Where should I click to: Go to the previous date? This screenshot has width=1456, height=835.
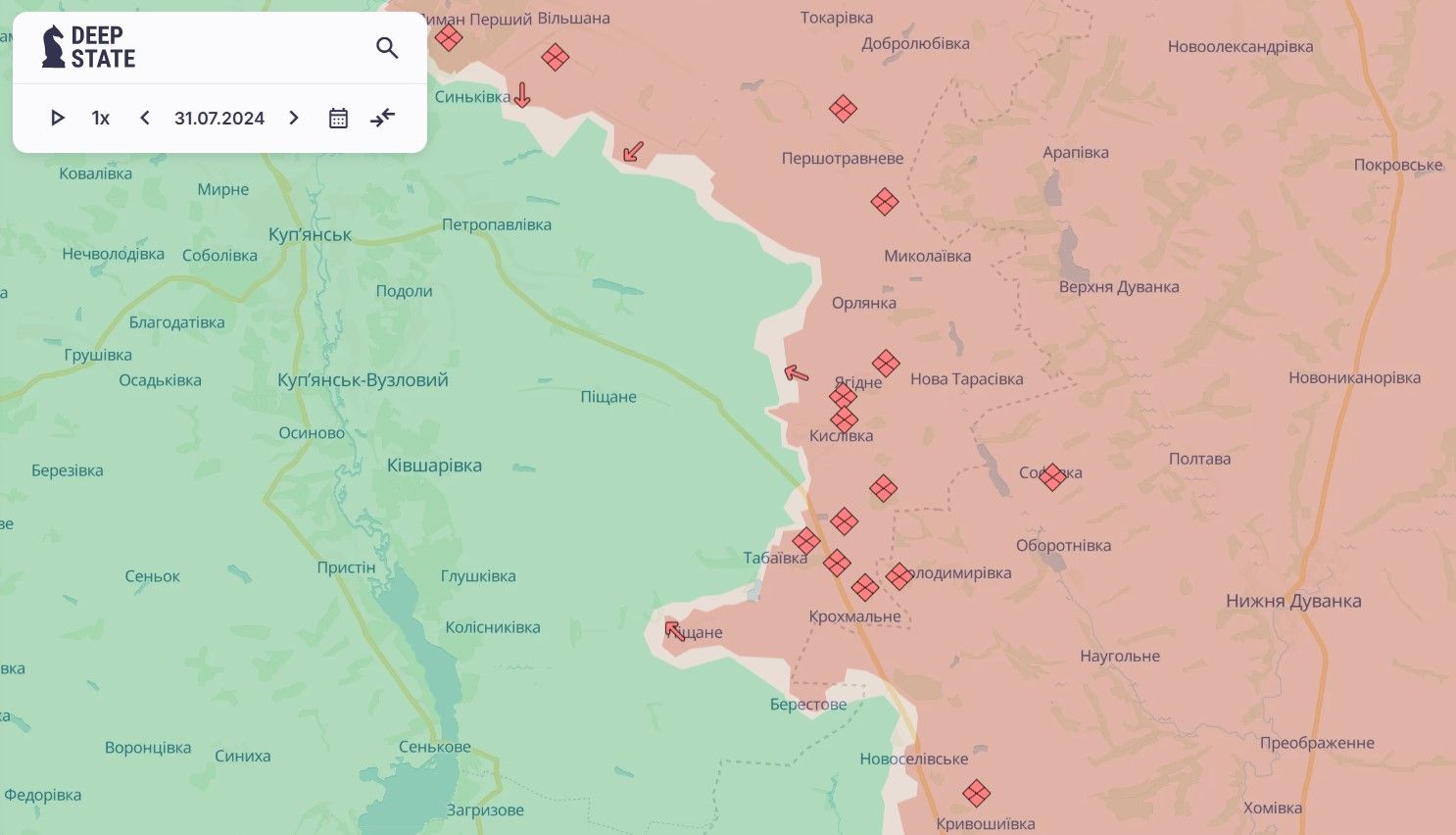[145, 118]
